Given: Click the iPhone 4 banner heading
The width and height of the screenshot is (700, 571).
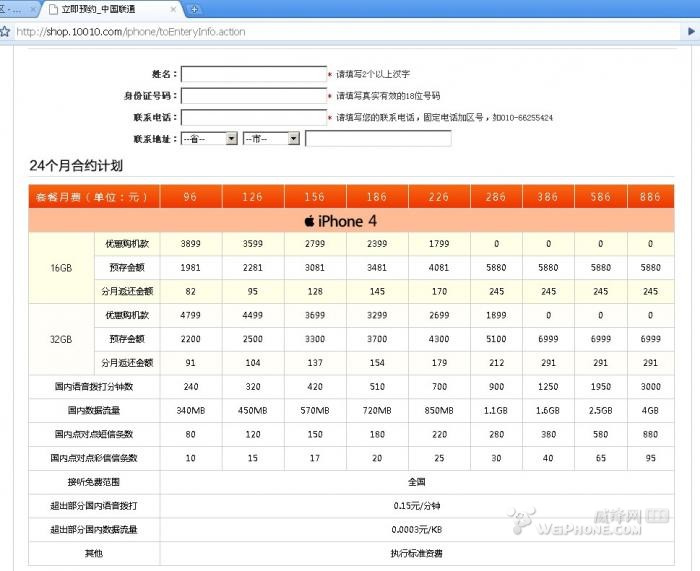Looking at the screenshot, I should pos(341,221).
